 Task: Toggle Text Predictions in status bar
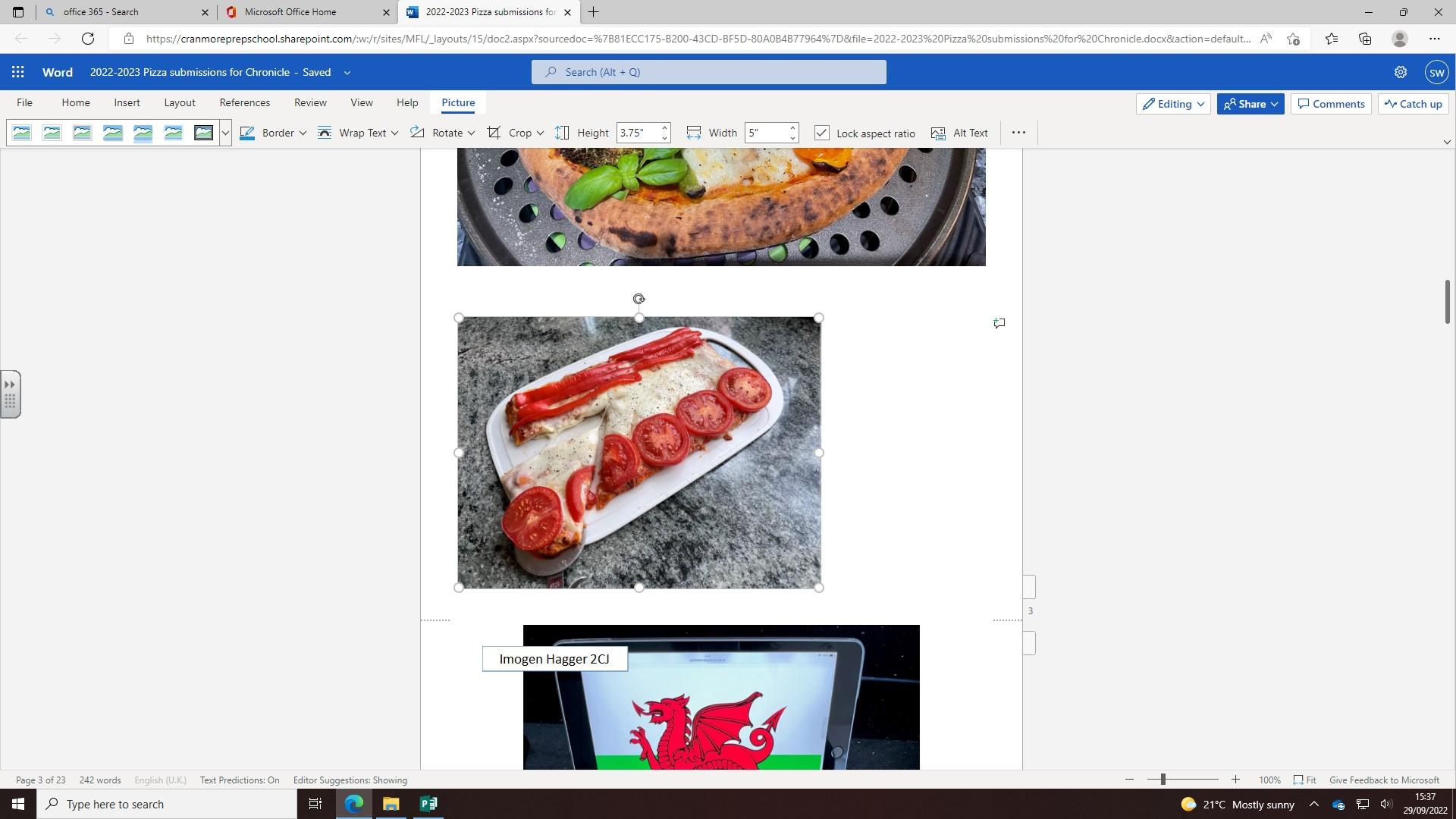(x=240, y=780)
